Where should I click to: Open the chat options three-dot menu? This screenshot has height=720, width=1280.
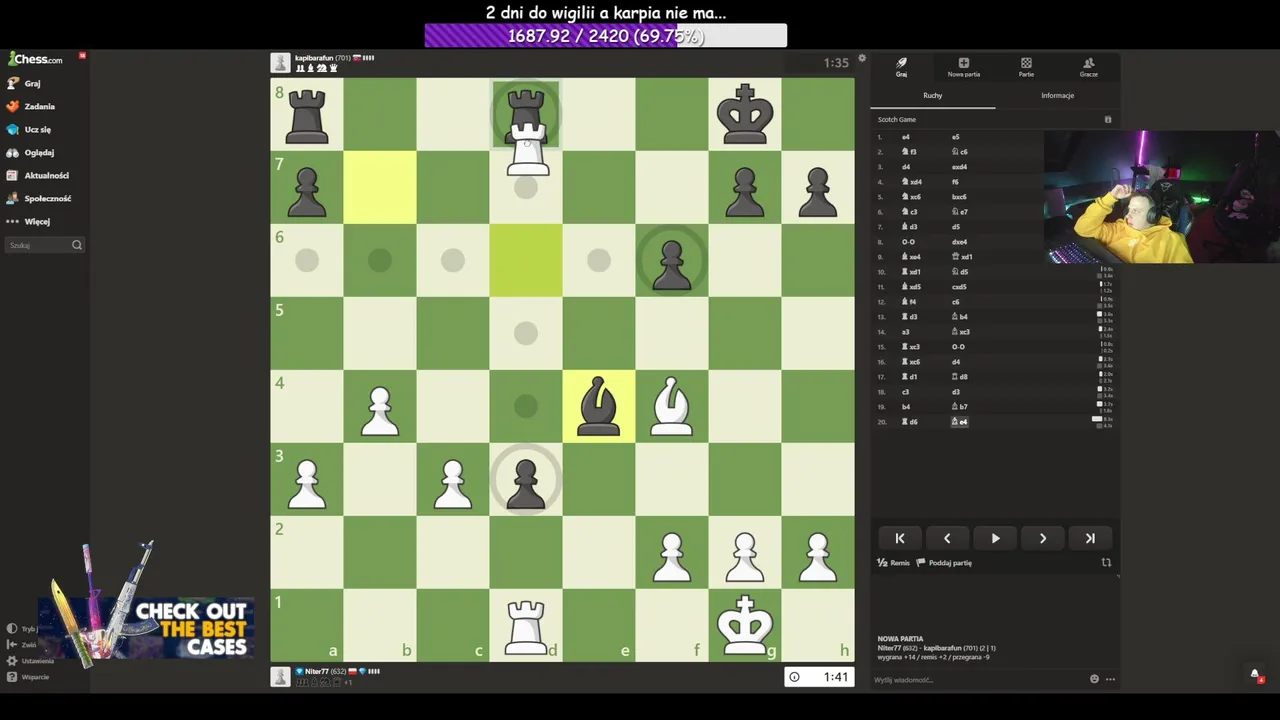pos(1110,679)
